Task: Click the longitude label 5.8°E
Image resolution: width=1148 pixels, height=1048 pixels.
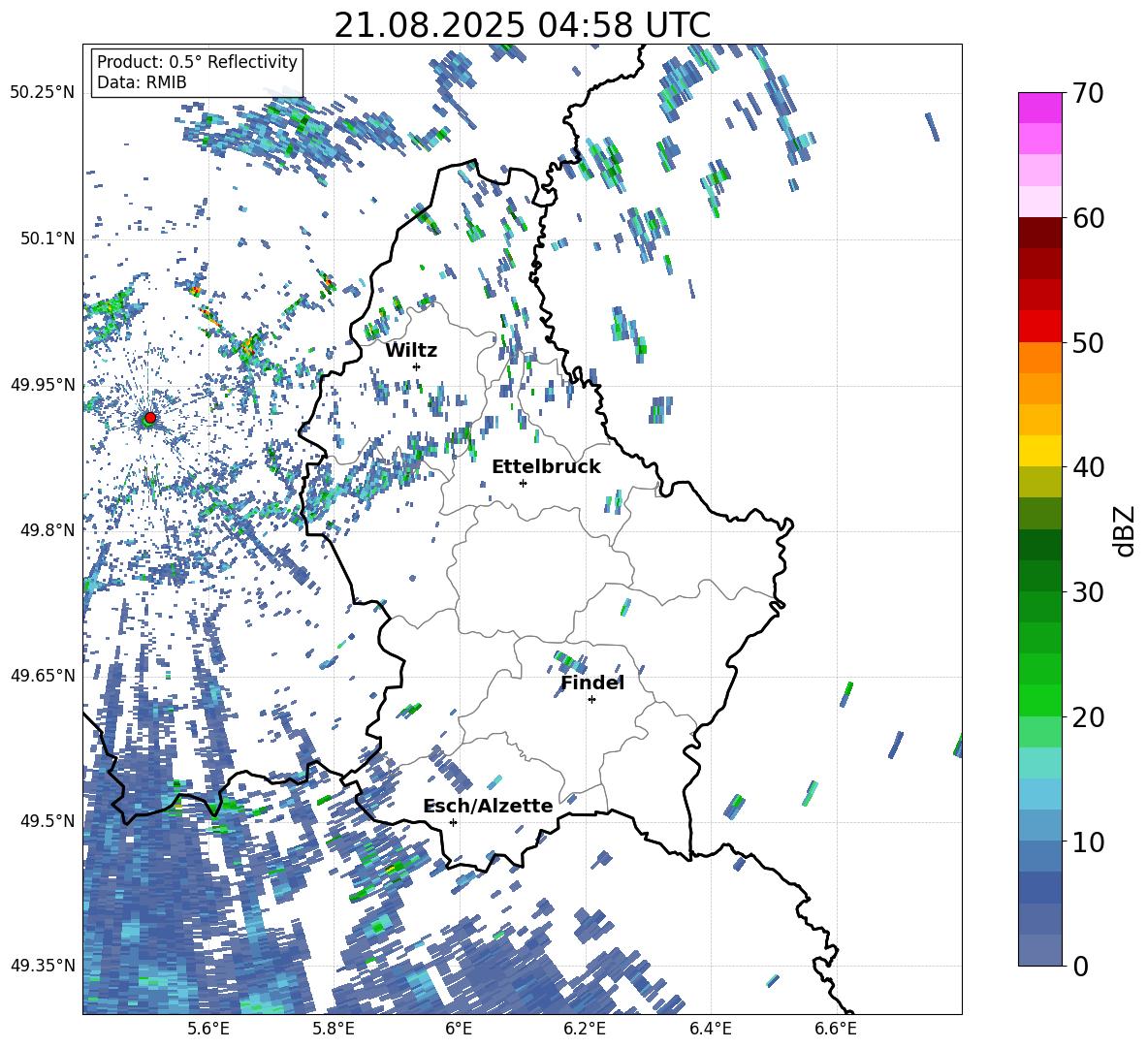Action: coord(334,1029)
